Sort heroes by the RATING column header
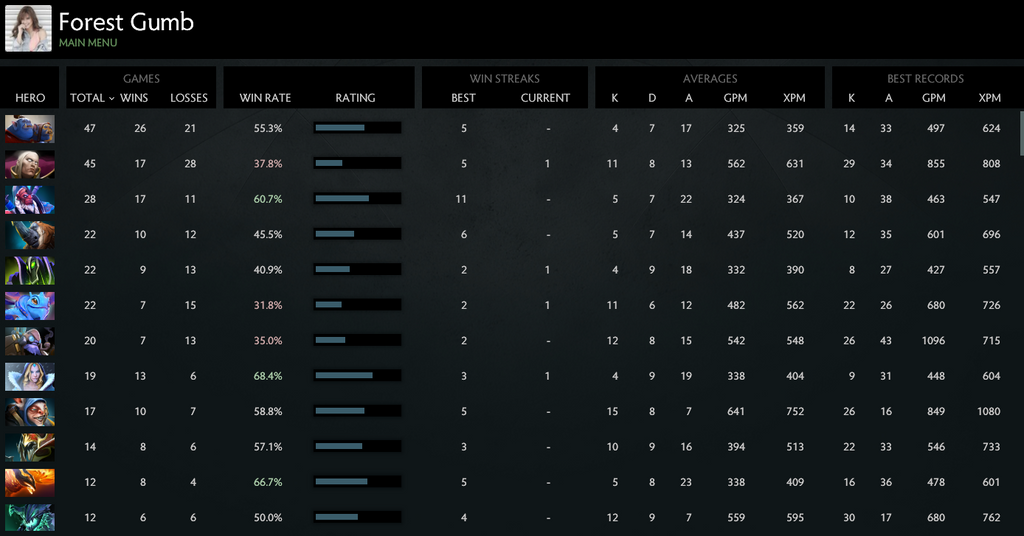 coord(355,98)
